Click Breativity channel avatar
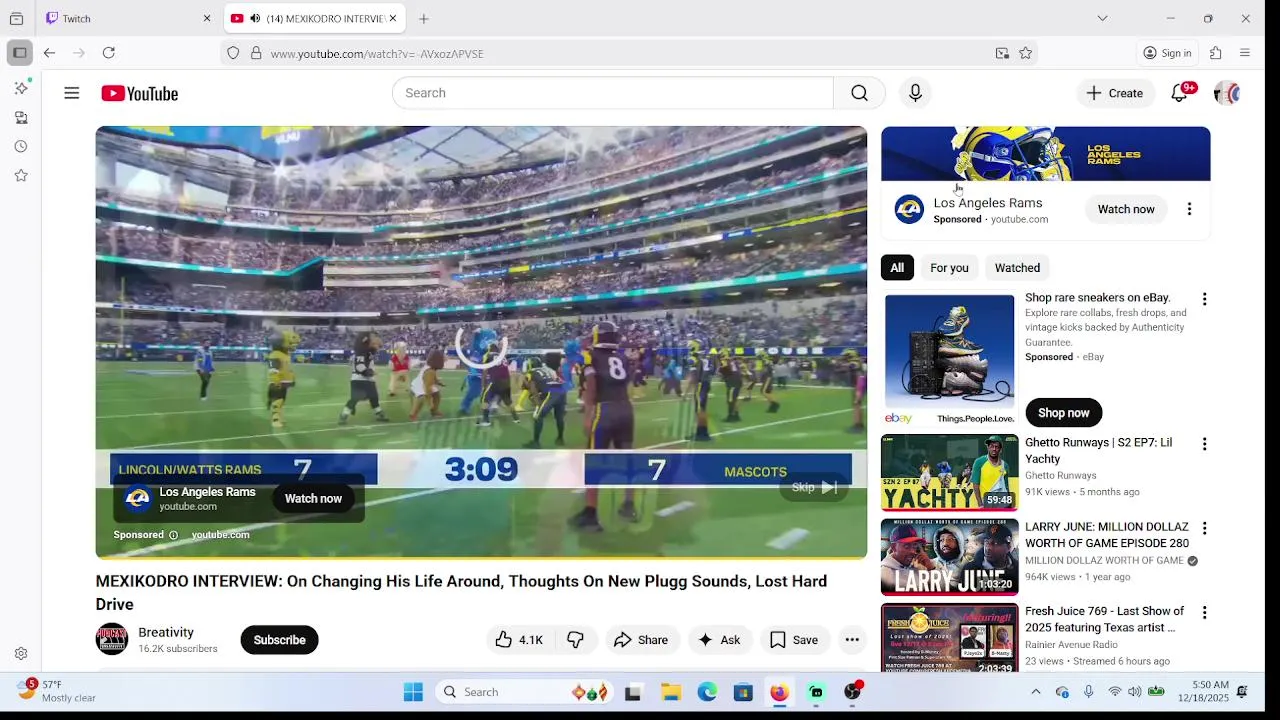1280x720 pixels. (112, 640)
